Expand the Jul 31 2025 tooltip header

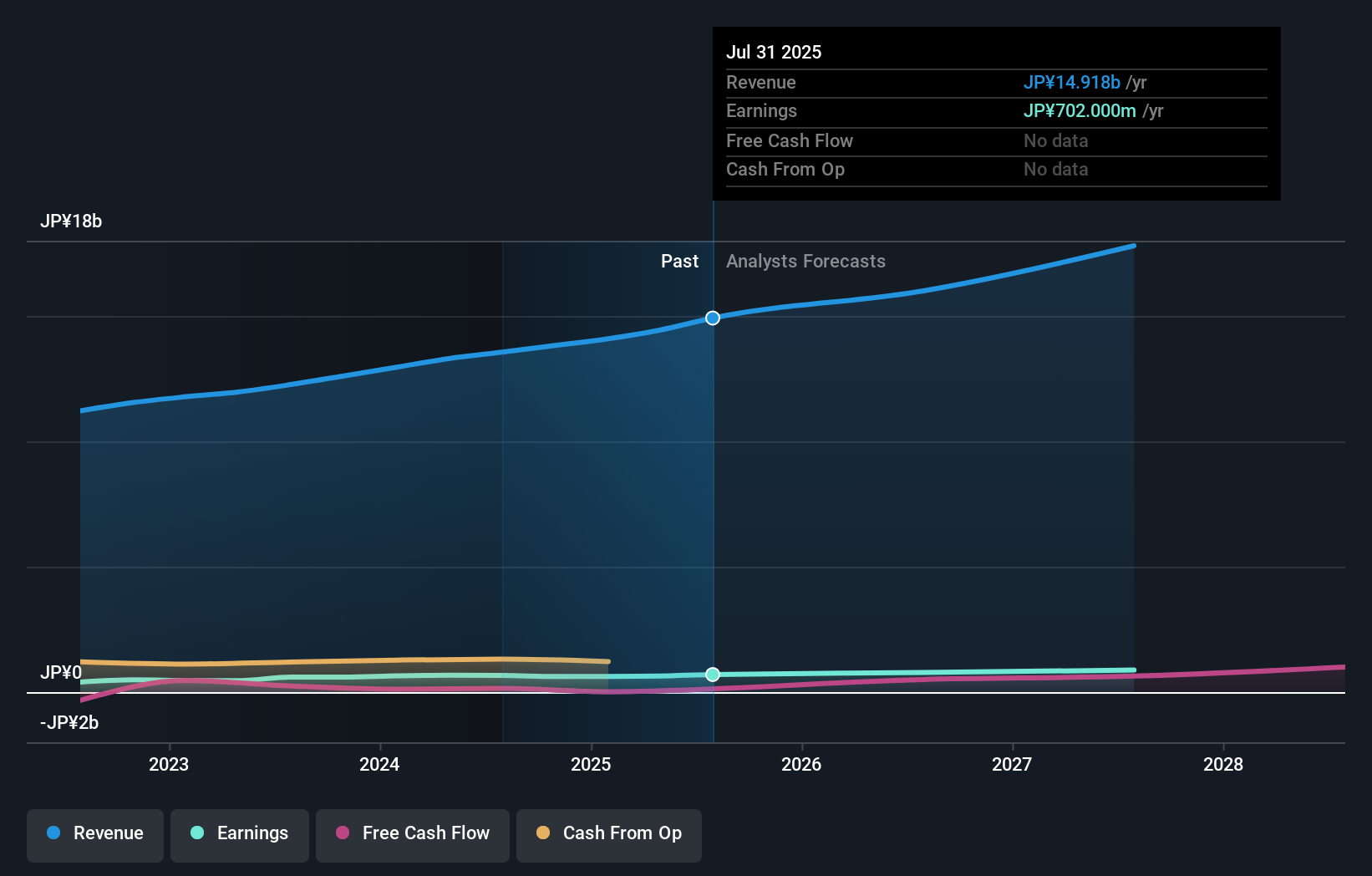click(x=775, y=51)
